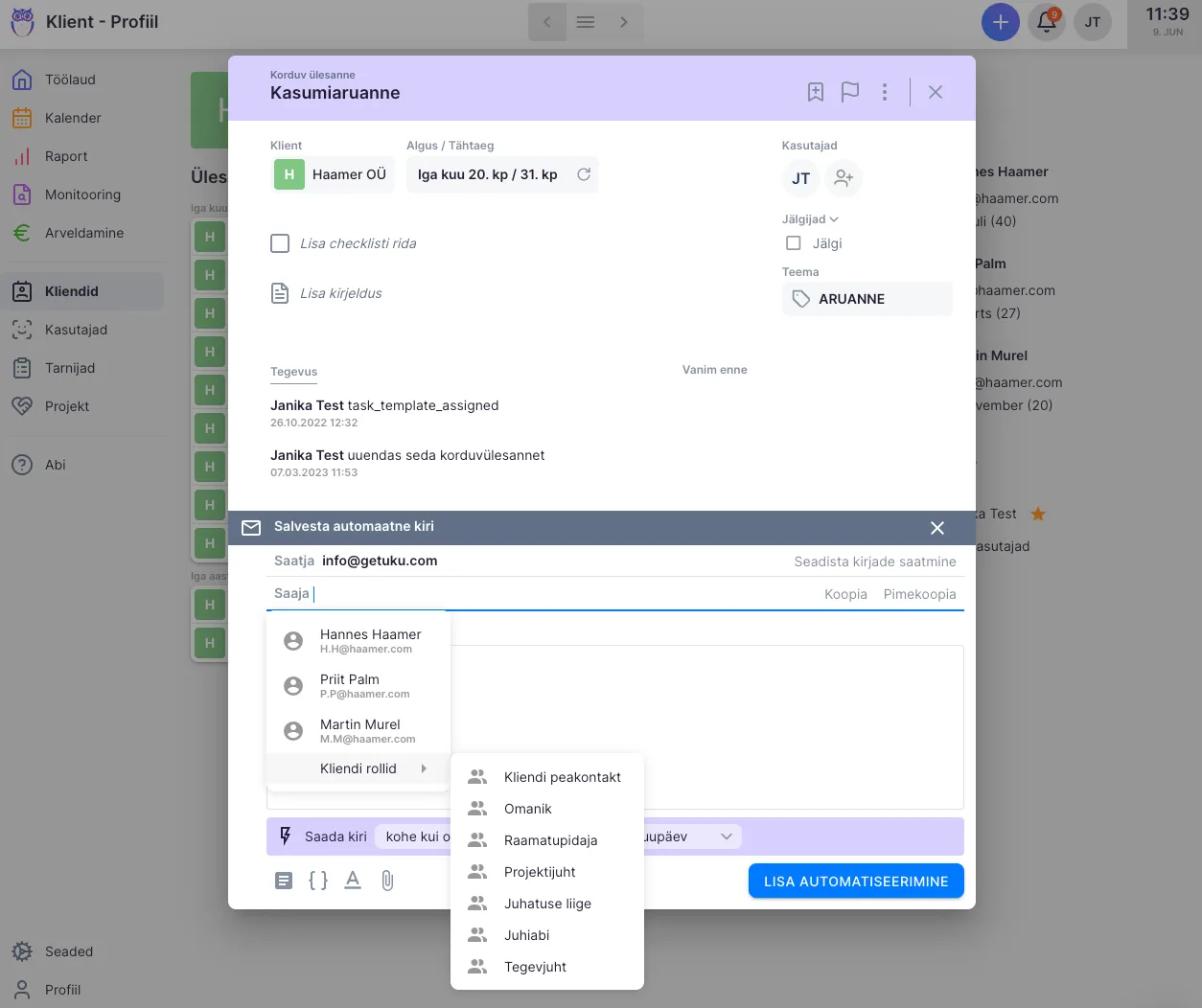Expand the Jälgijad section
Image resolution: width=1202 pixels, height=1008 pixels.
point(810,219)
